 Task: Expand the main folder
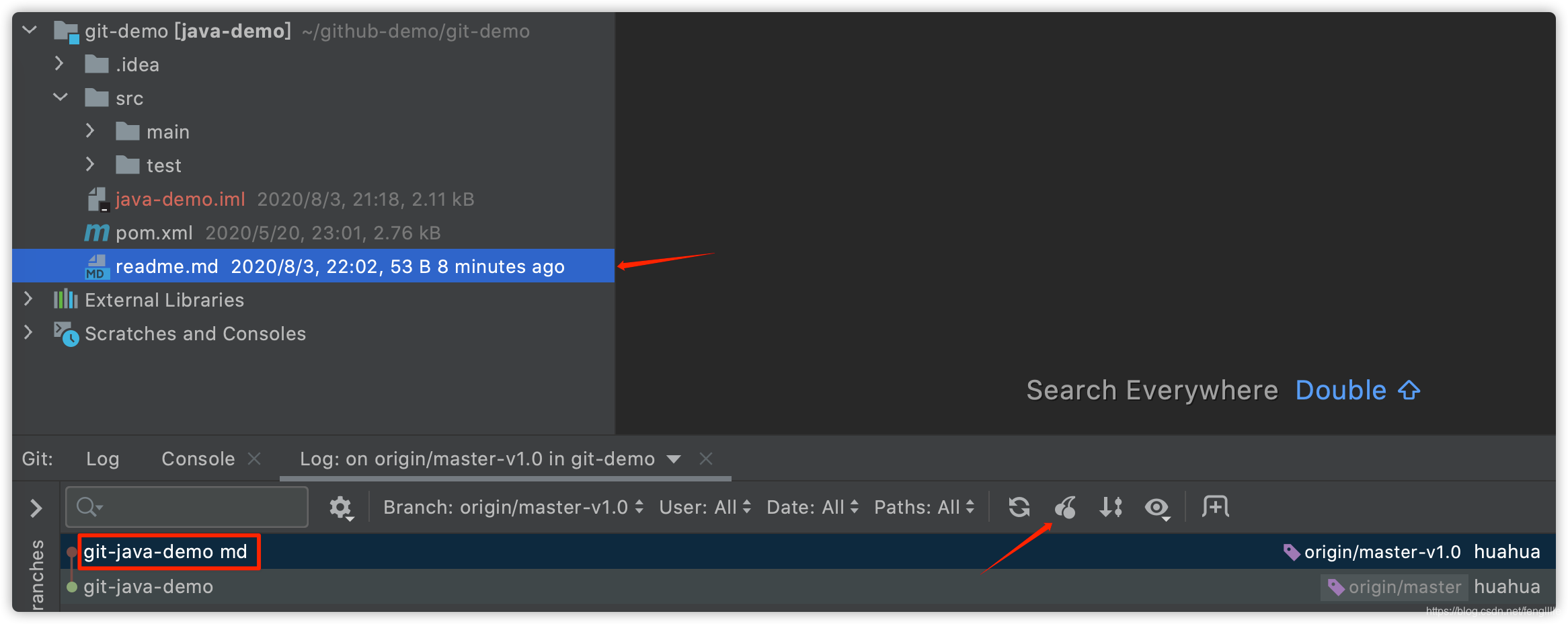tap(90, 131)
